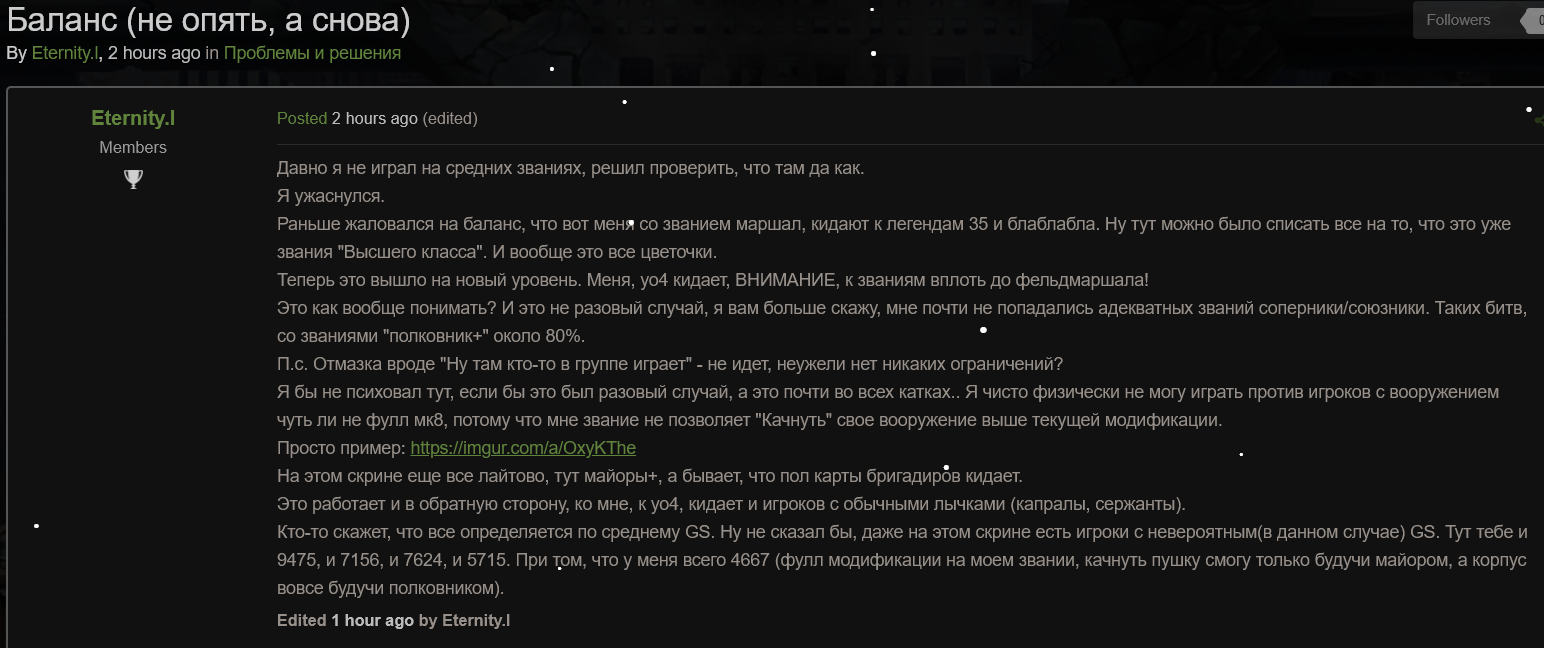Click the 'Posted' label above the message
1544x648 pixels.
[300, 118]
